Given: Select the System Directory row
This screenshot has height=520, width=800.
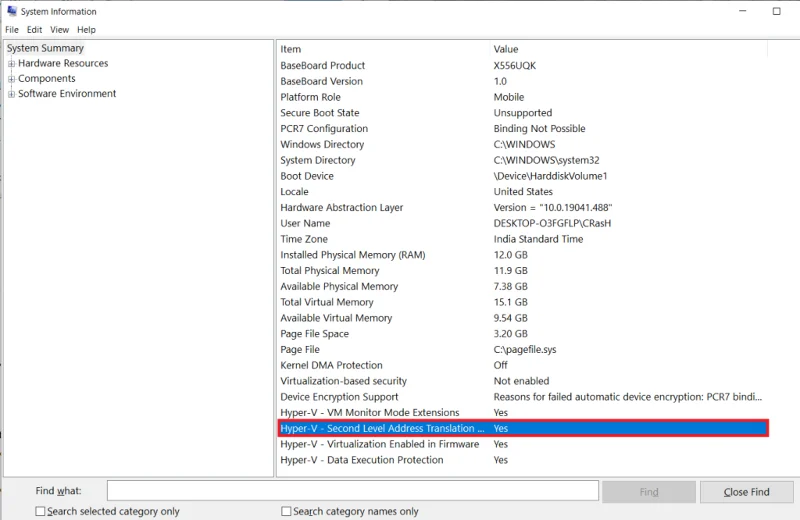Looking at the screenshot, I should point(523,160).
